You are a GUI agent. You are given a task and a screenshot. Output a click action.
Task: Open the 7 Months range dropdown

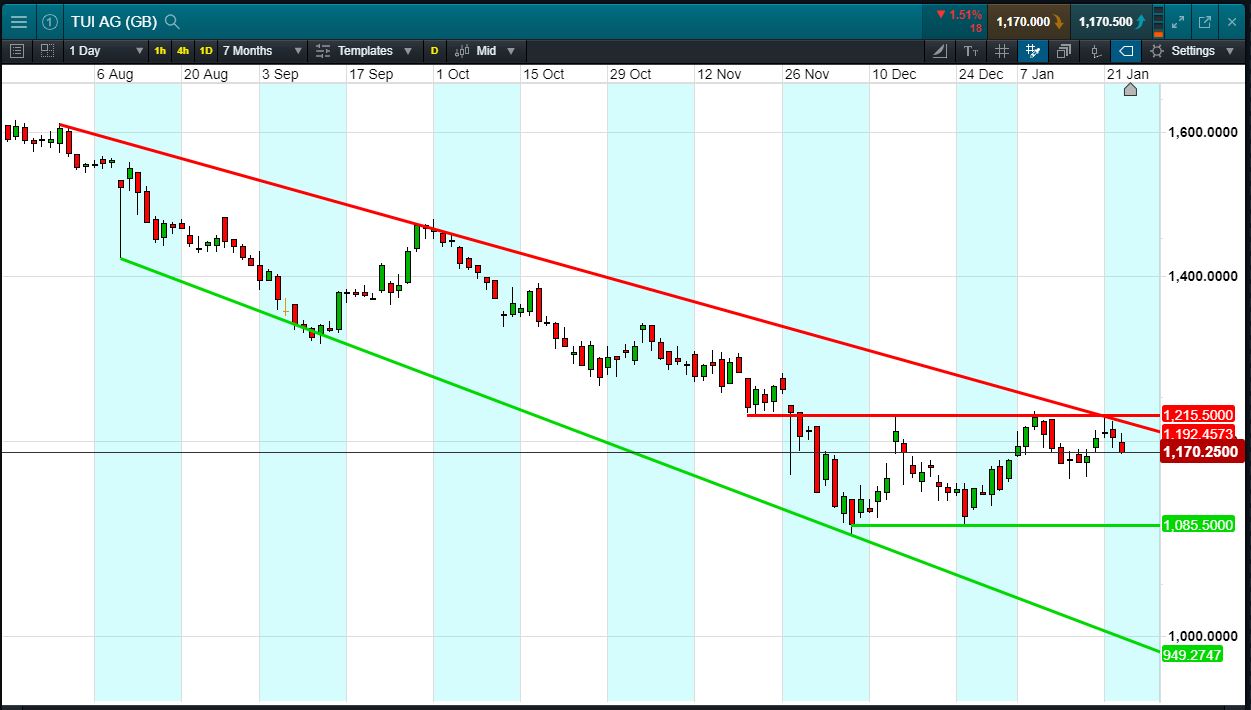tap(262, 51)
